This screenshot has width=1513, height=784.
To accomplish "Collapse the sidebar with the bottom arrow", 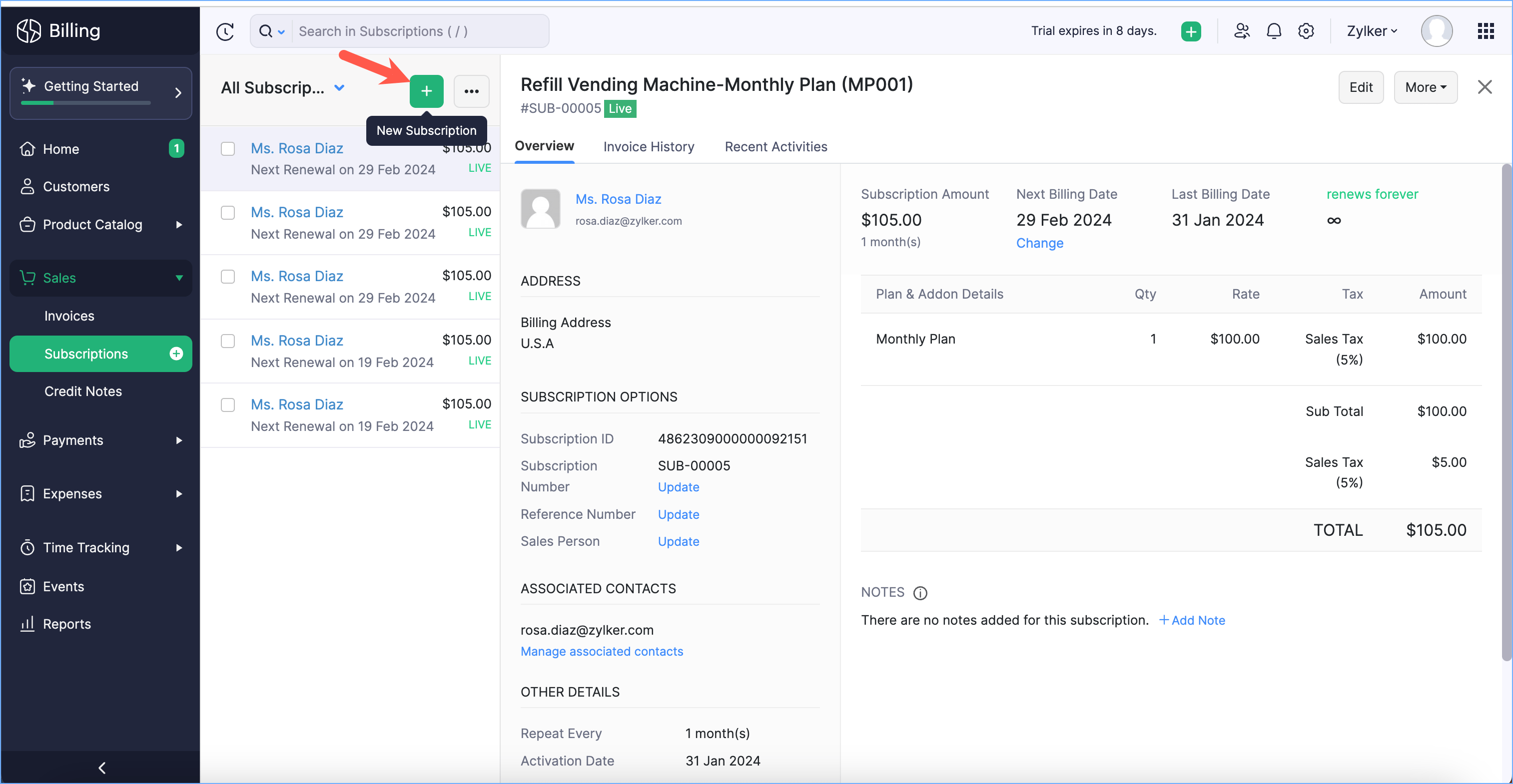I will [101, 768].
